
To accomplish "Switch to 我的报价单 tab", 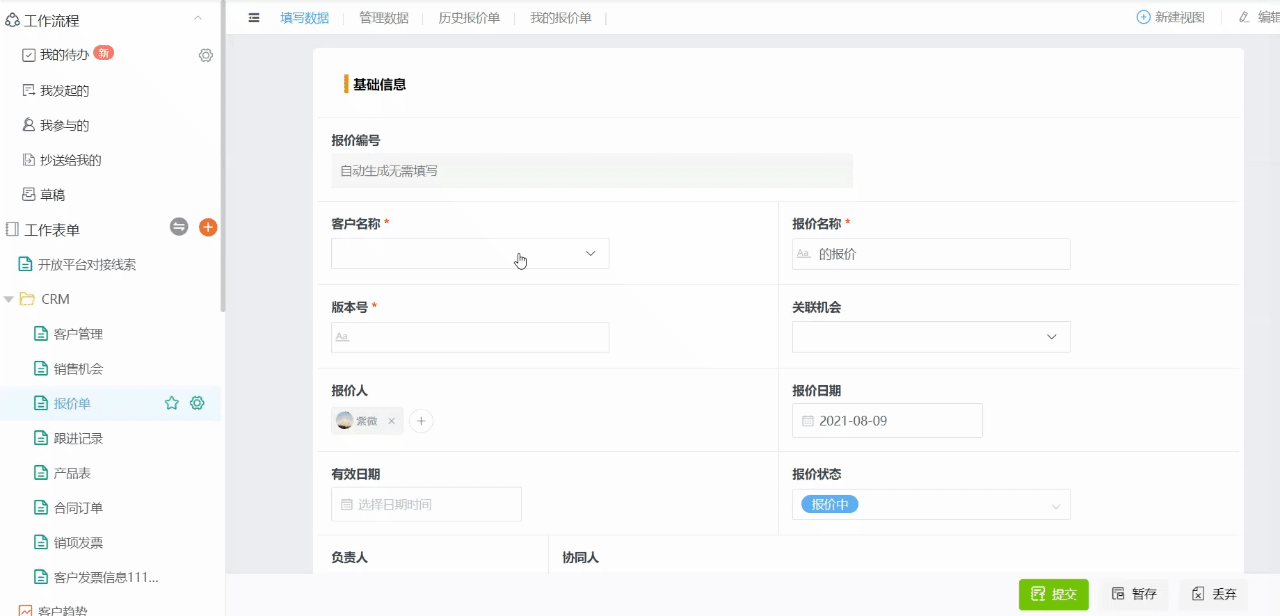I will click(x=561, y=17).
